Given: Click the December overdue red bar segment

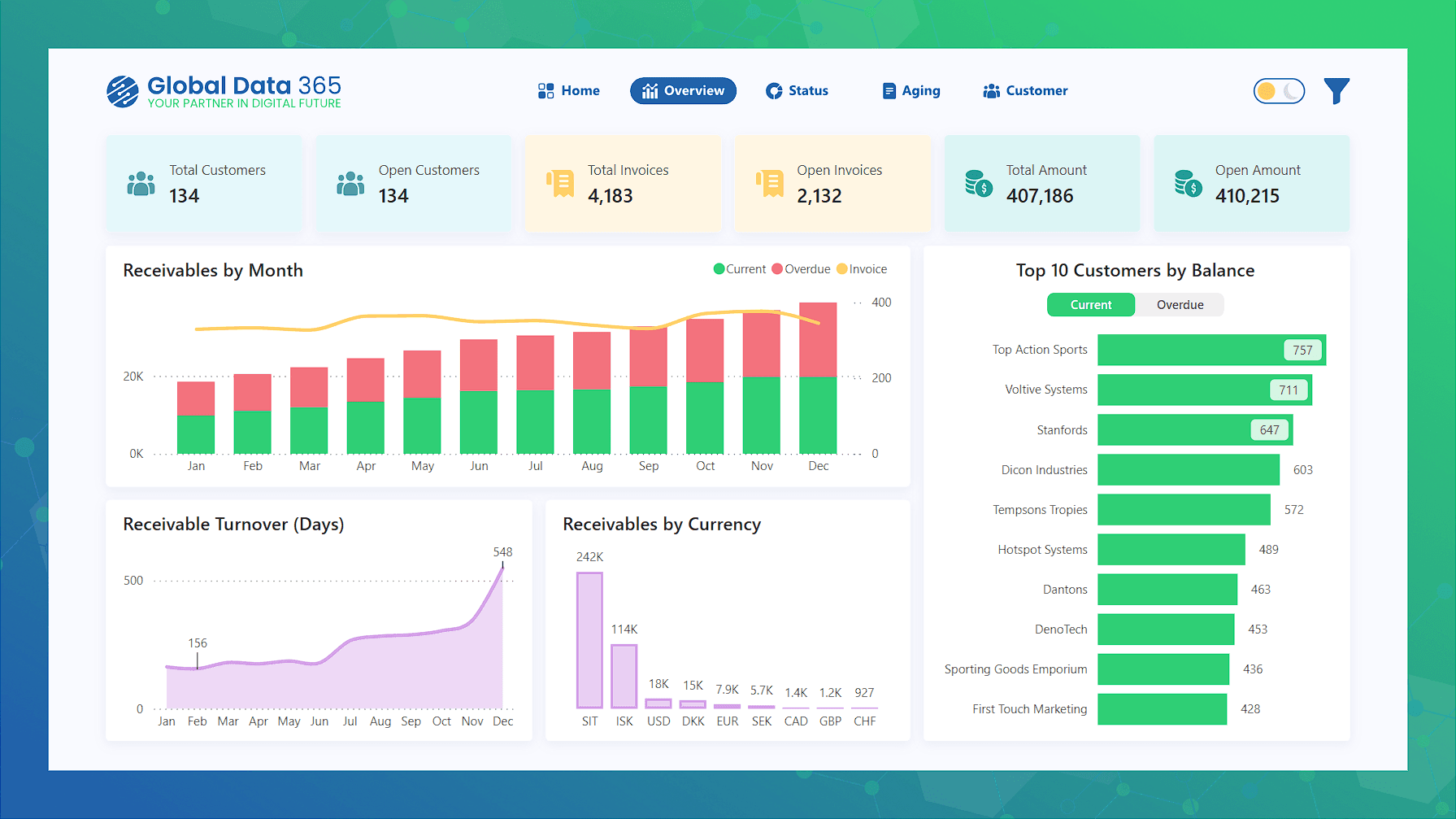Looking at the screenshot, I should coord(818,340).
